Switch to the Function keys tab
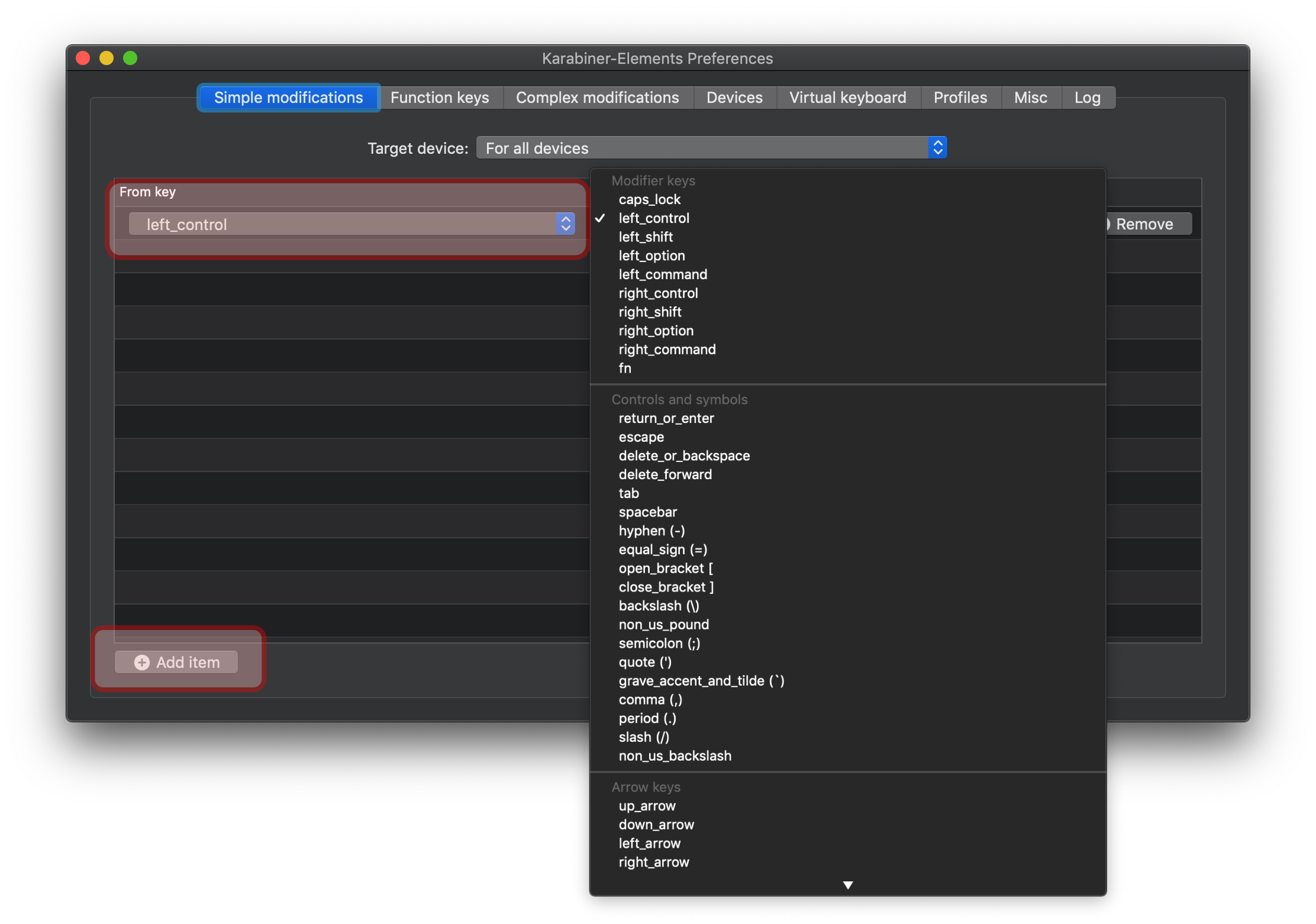 440,98
